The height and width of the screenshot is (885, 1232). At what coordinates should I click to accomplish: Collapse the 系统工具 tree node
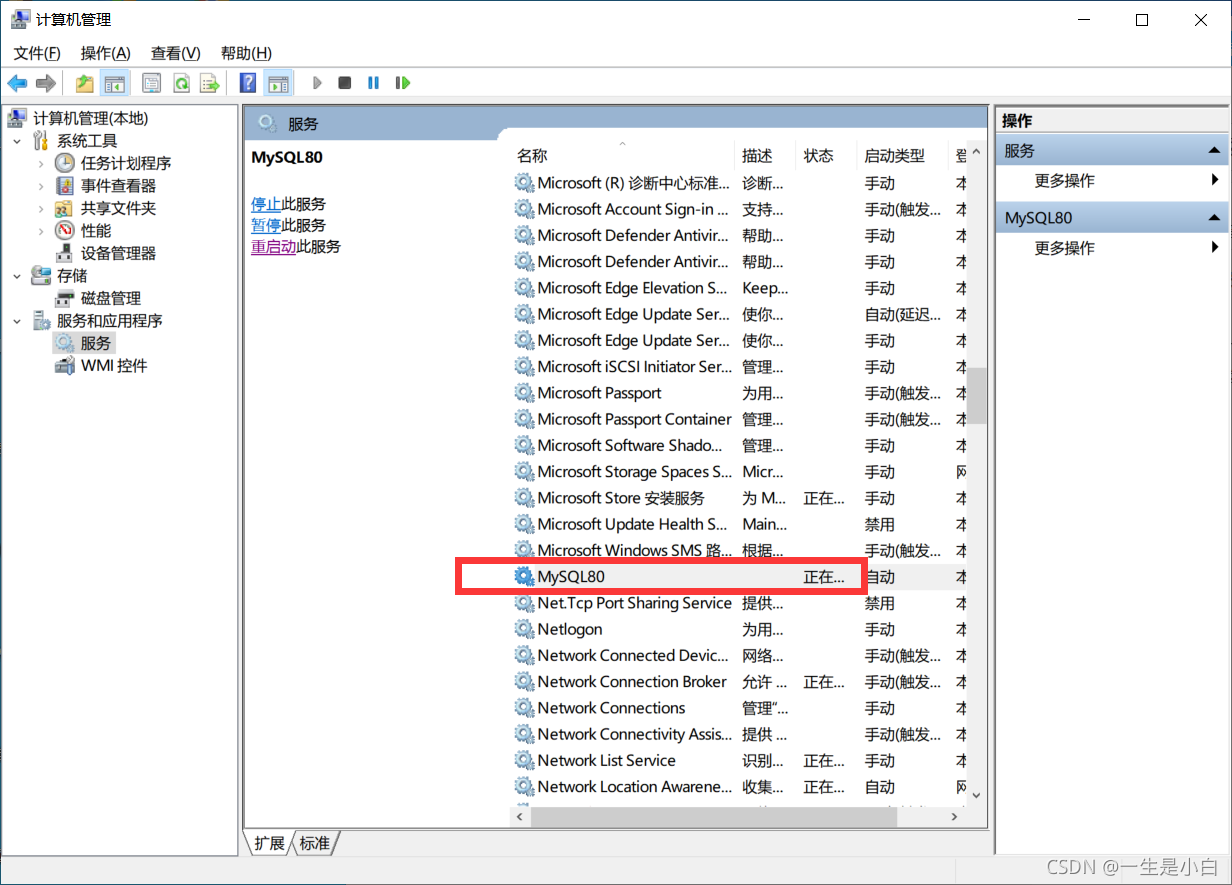[17, 141]
